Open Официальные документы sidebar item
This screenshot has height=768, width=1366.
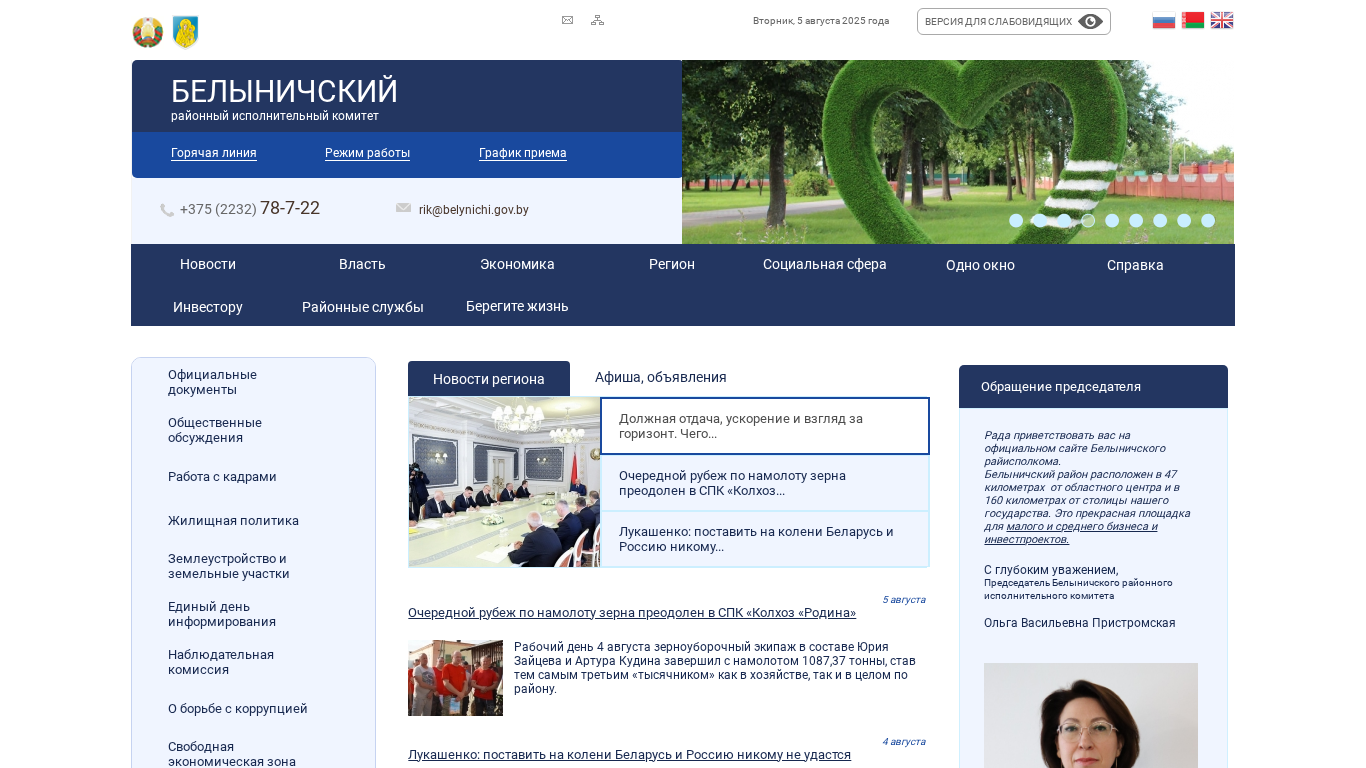click(x=212, y=382)
